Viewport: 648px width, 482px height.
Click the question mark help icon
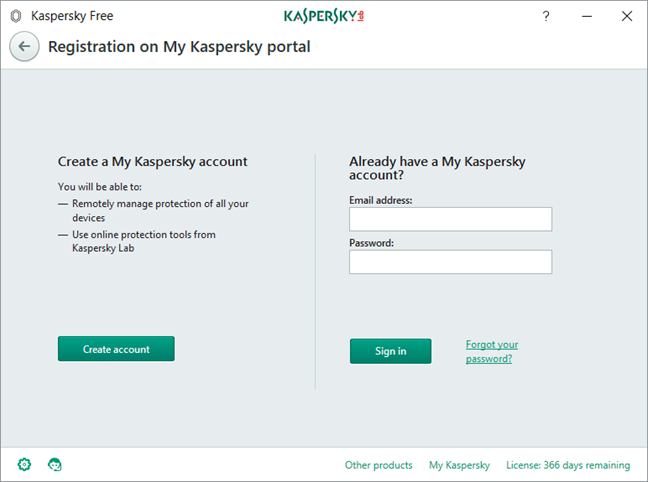point(546,16)
